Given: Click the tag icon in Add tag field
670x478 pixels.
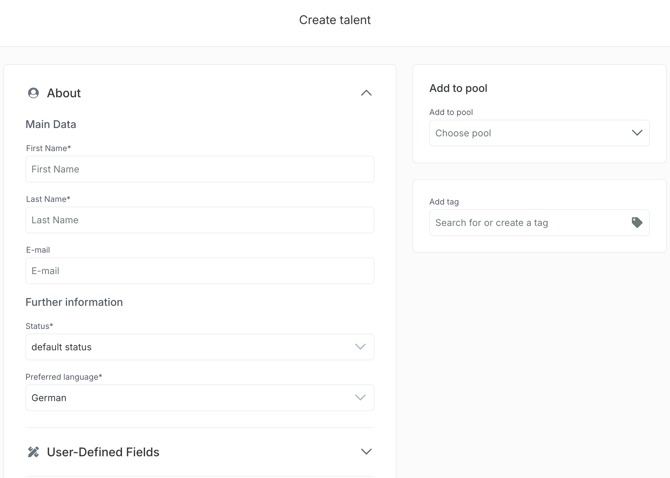Looking at the screenshot, I should click(637, 223).
